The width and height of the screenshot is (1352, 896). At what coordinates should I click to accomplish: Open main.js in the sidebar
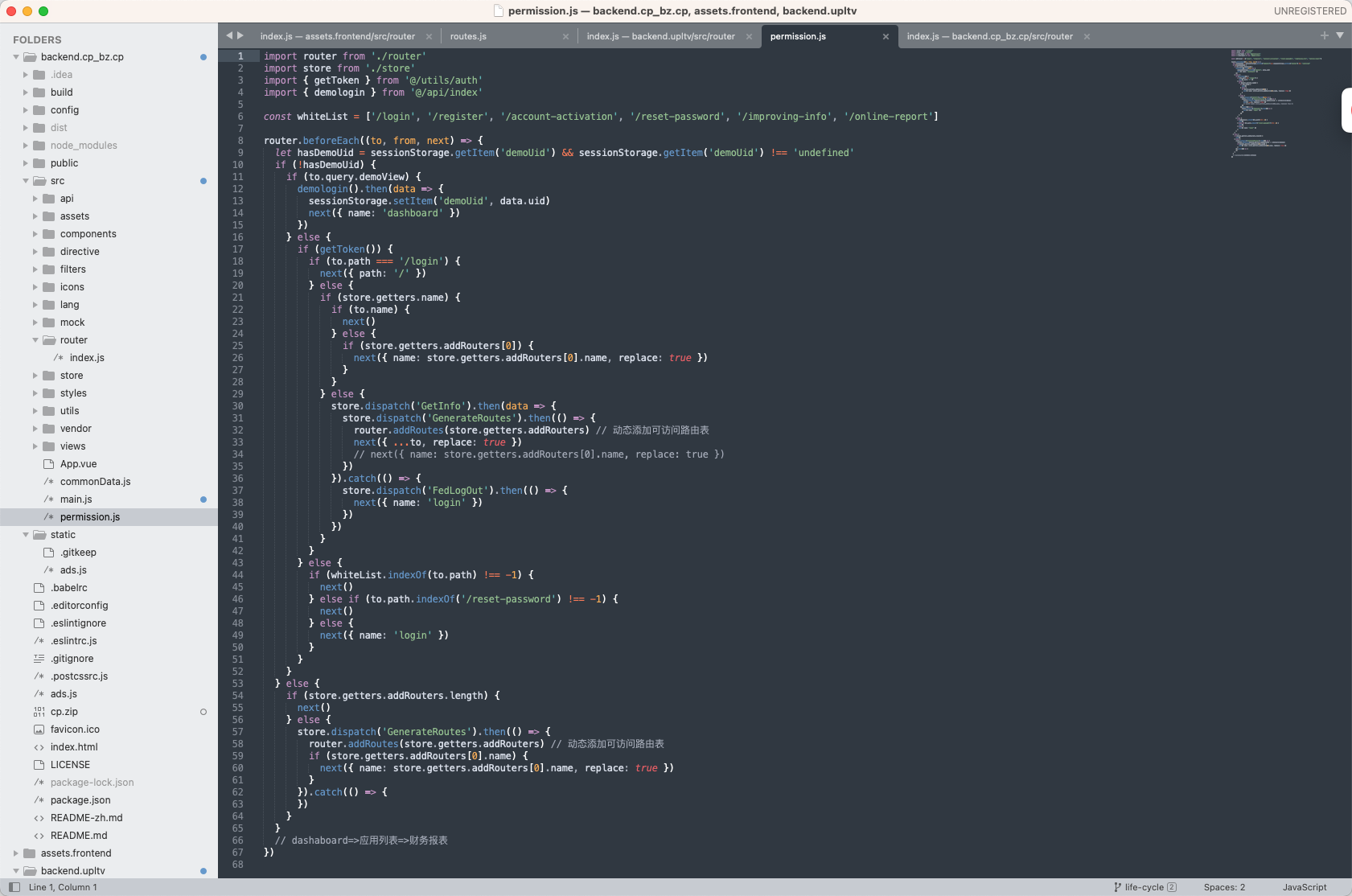76,499
